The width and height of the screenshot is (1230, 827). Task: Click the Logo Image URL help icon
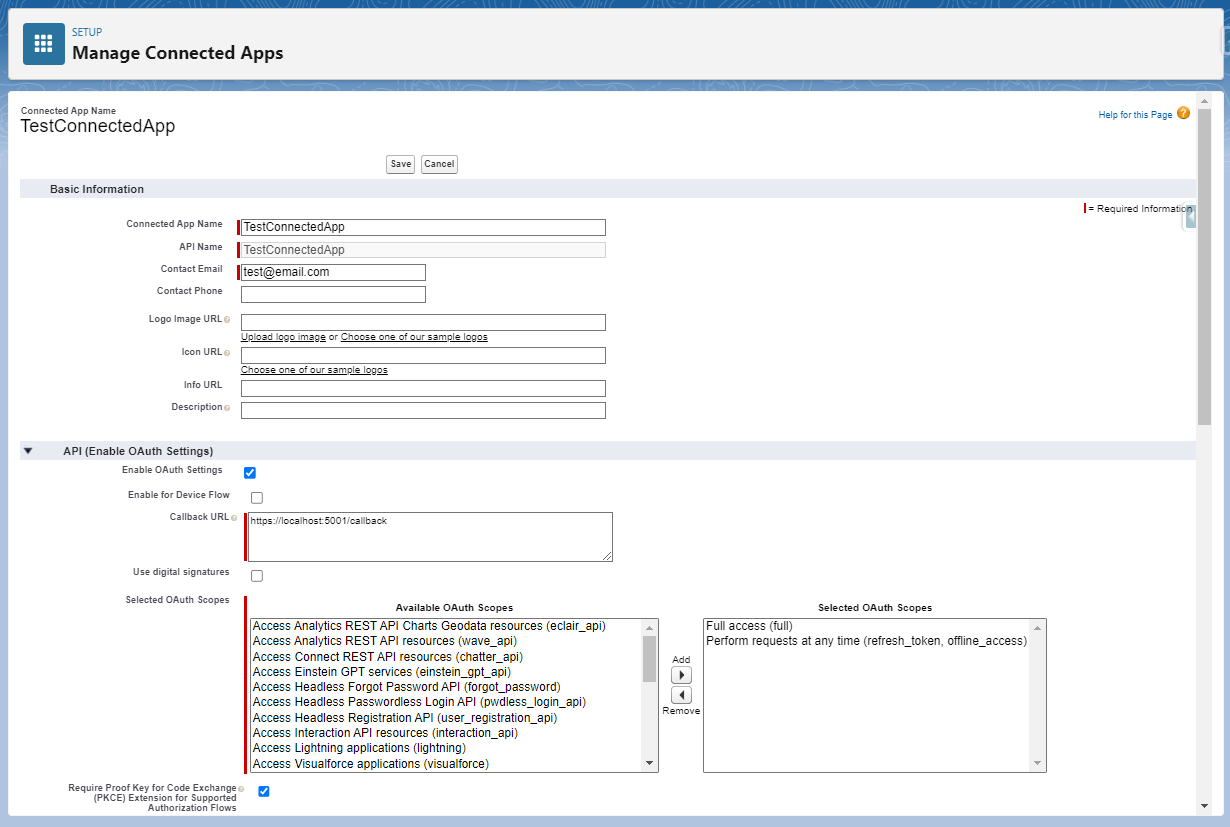click(227, 320)
